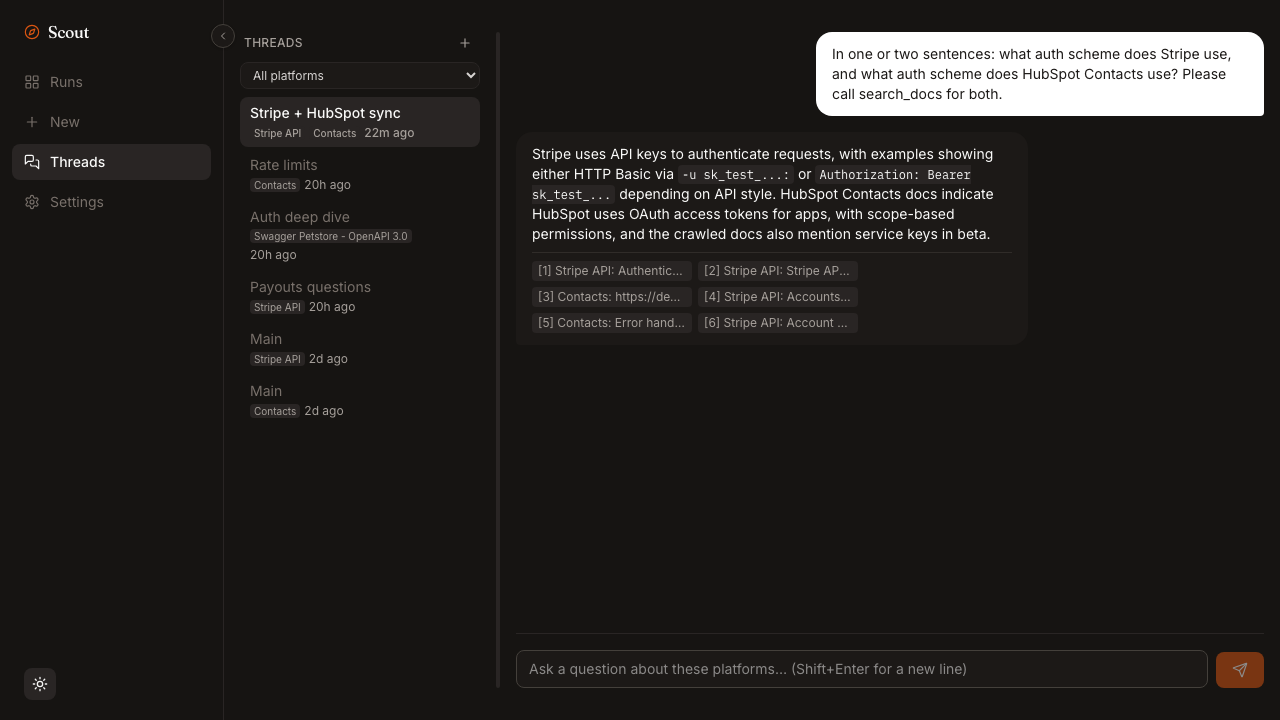Open the Payouts questions thread
The width and height of the screenshot is (1280, 720).
click(x=360, y=296)
